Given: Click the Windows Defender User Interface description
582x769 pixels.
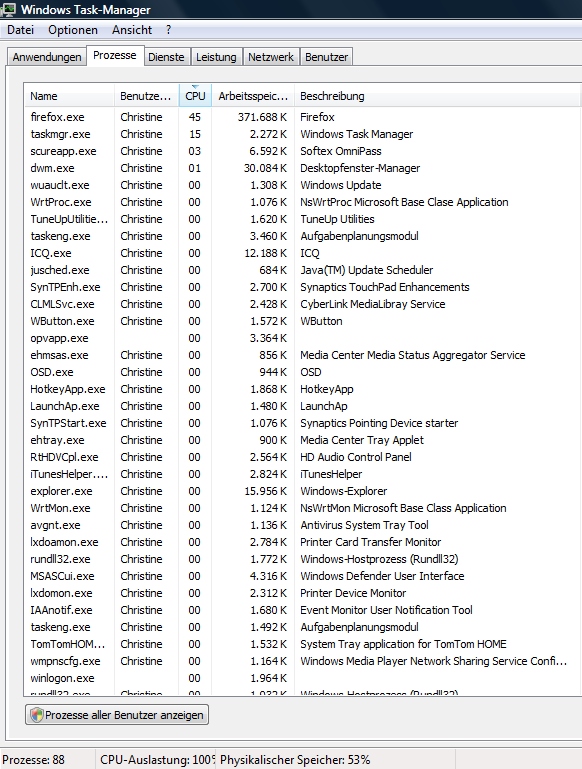Looking at the screenshot, I should pyautogui.click(x=382, y=576).
